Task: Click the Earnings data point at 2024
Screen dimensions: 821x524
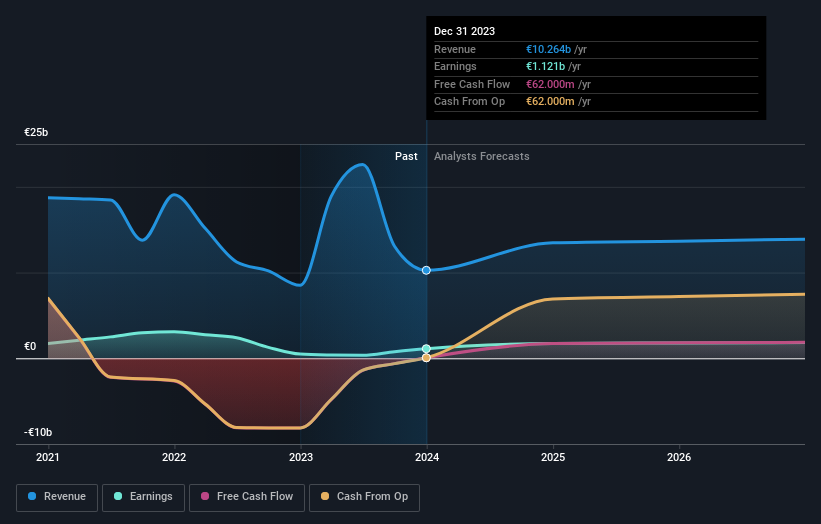Action: coord(426,349)
